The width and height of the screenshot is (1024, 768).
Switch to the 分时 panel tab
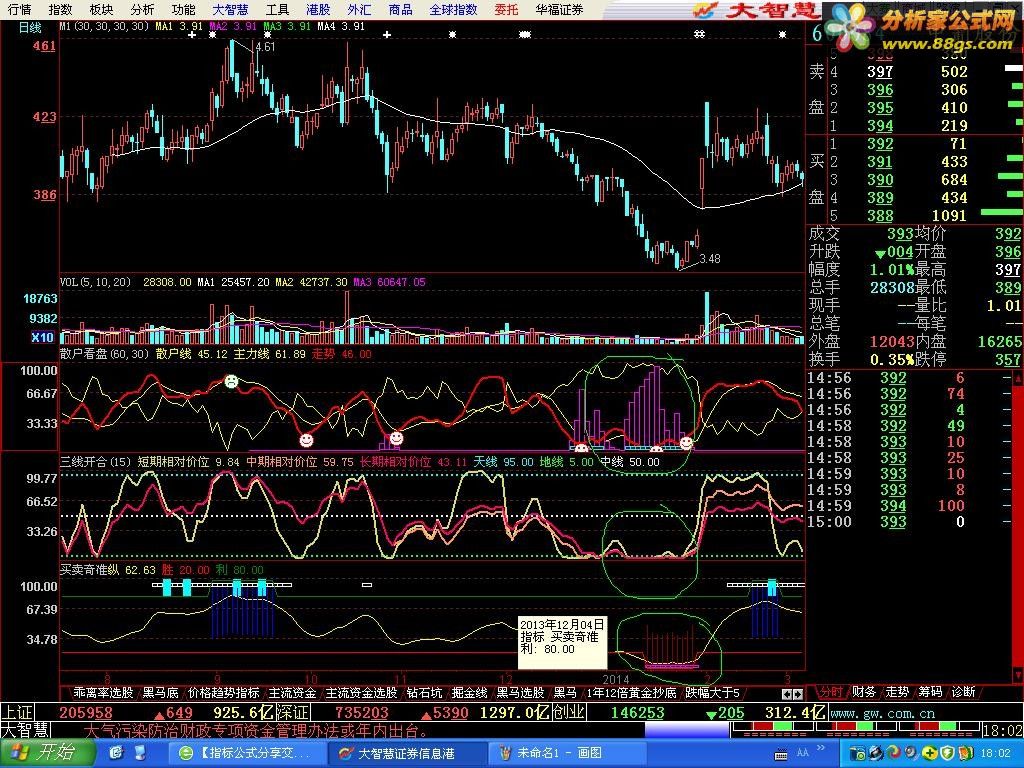click(831, 691)
